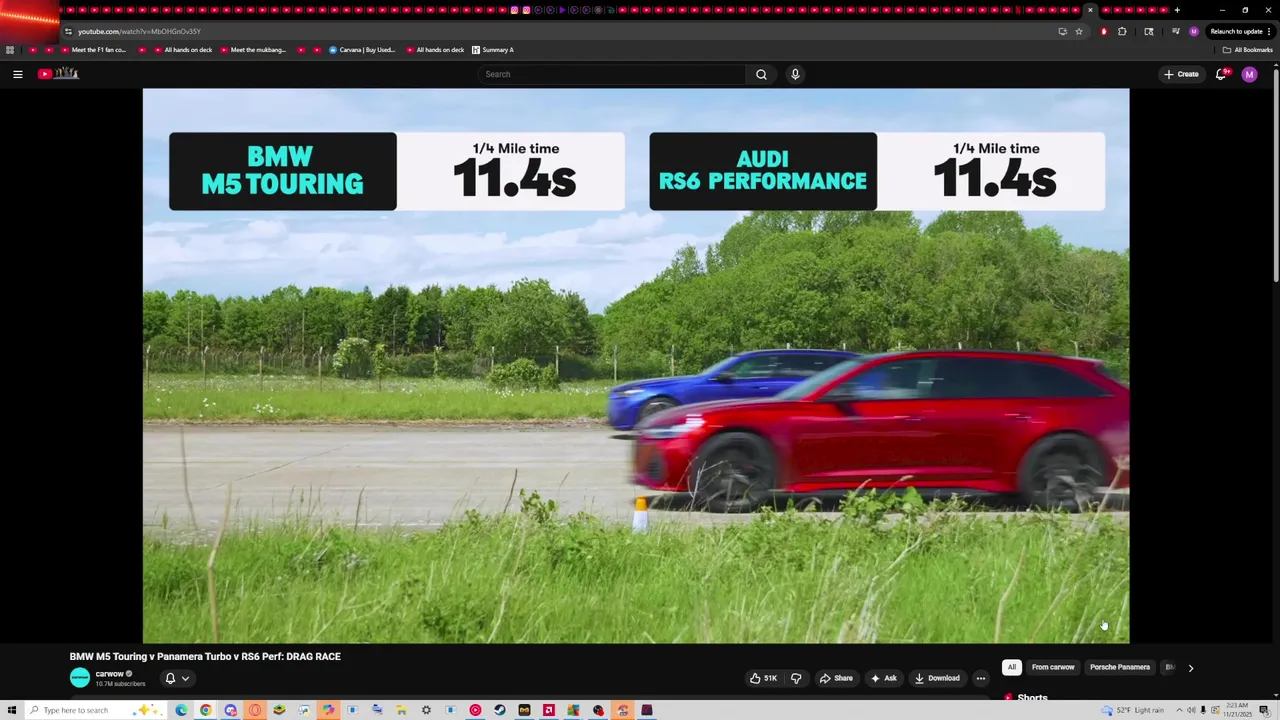Open more actions three-dot menu under video
1280x720 pixels.
pos(981,678)
